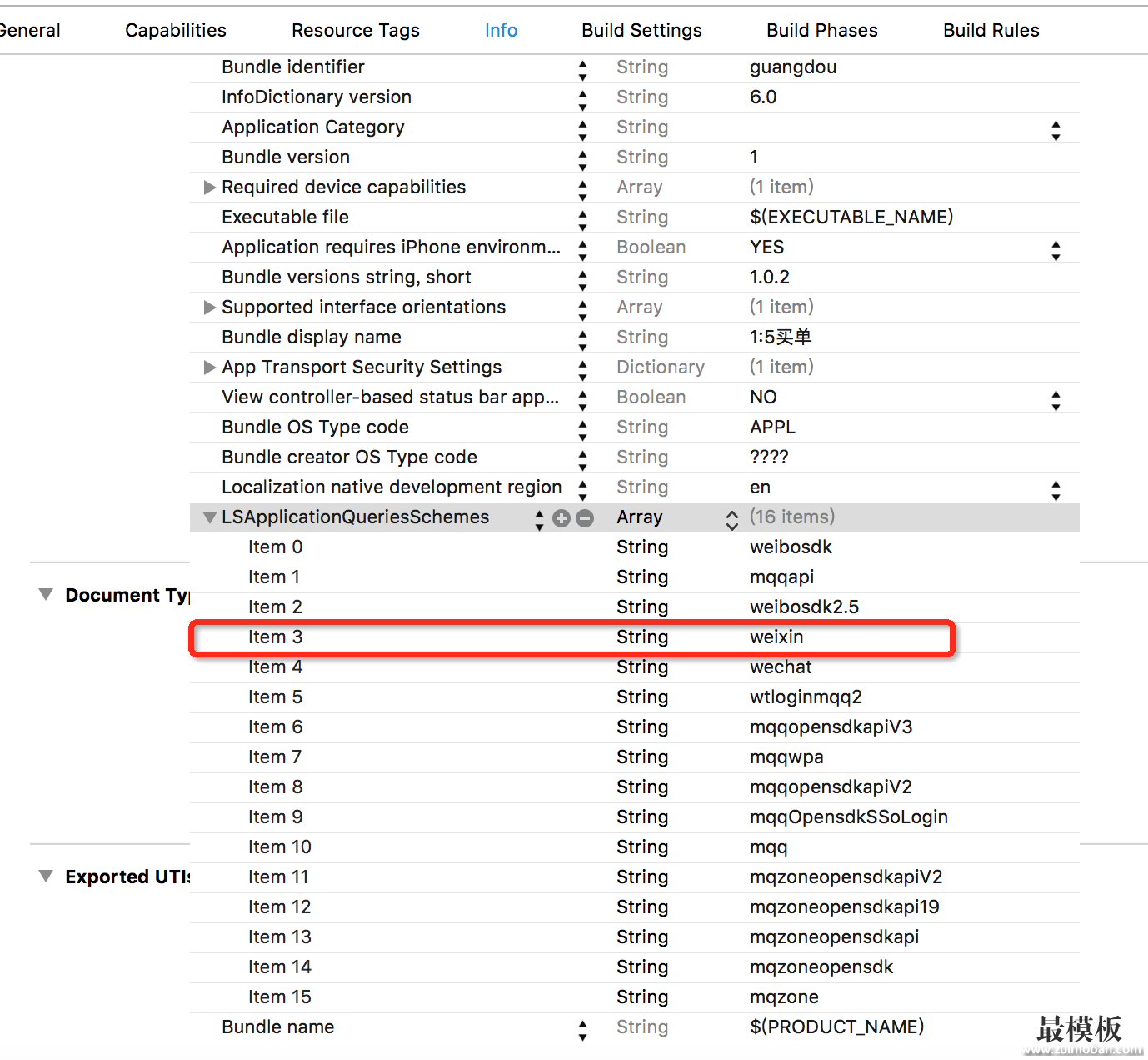The height and width of the screenshot is (1060, 1148).
Task: Switch to the General tab
Action: pos(30,31)
